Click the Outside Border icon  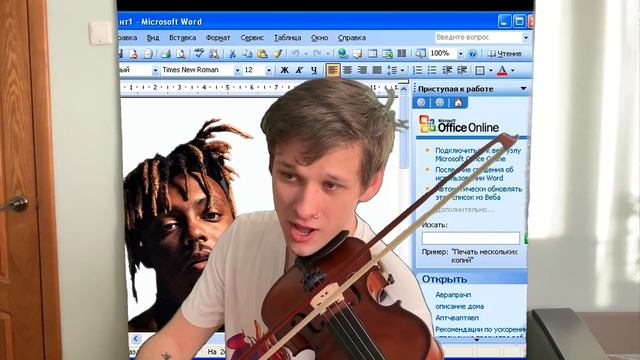coord(480,70)
